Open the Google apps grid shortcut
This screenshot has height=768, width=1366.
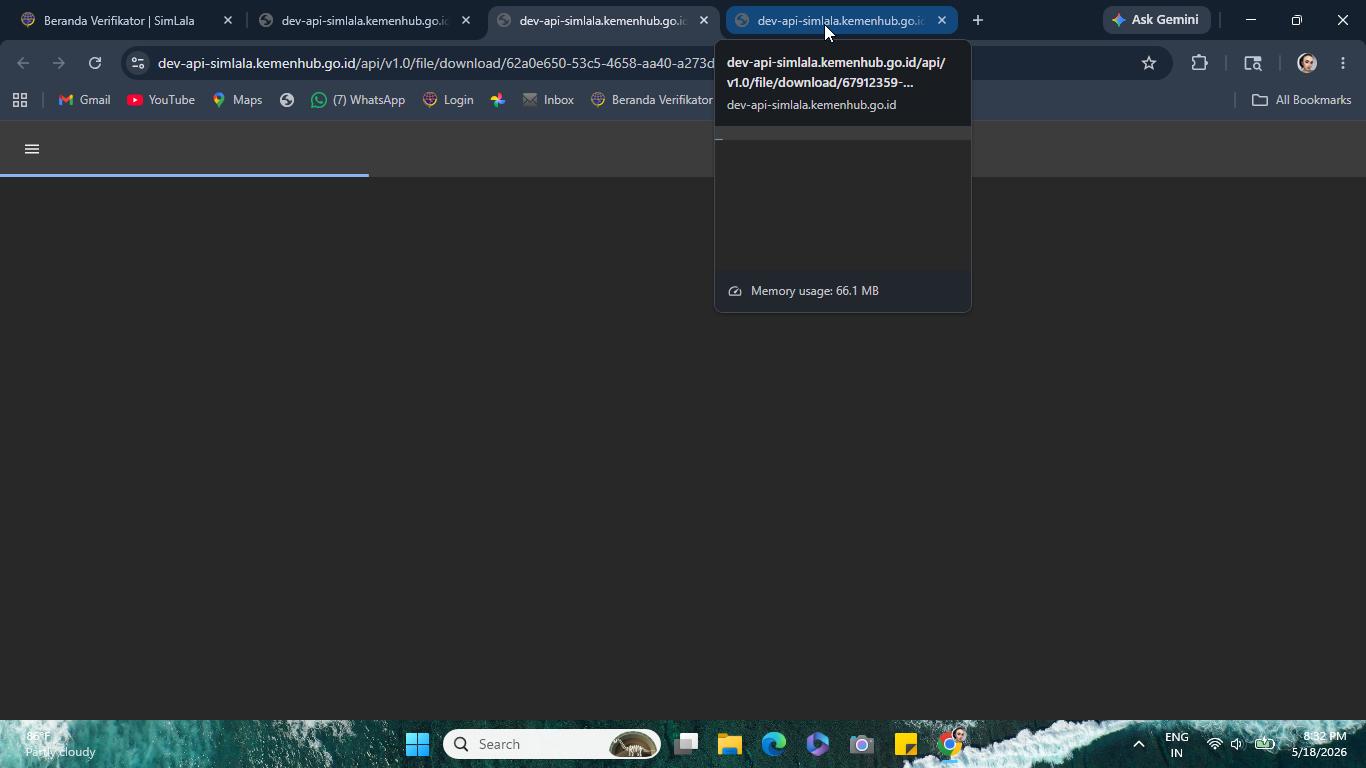pos(20,100)
